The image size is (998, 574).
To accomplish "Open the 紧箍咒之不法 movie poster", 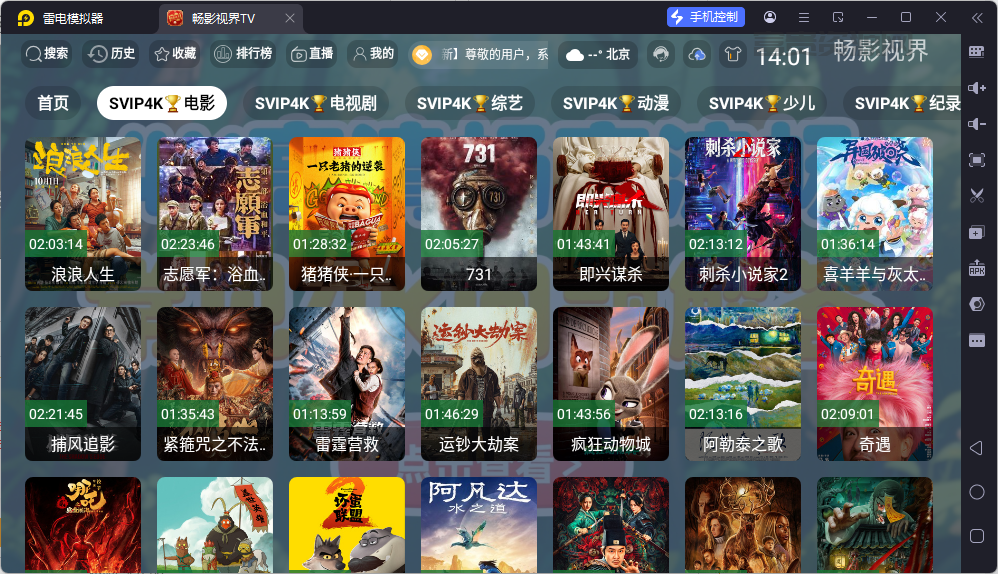I will click(215, 384).
